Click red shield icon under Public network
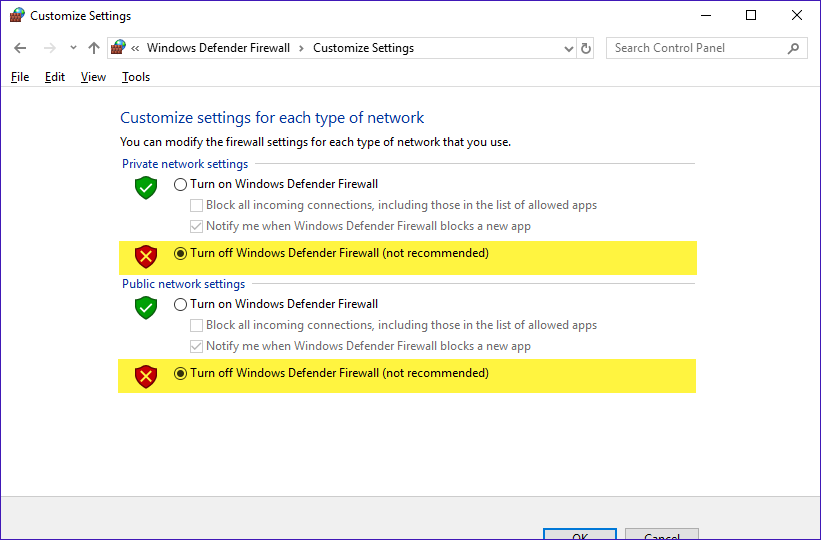This screenshot has width=821, height=540. point(146,377)
